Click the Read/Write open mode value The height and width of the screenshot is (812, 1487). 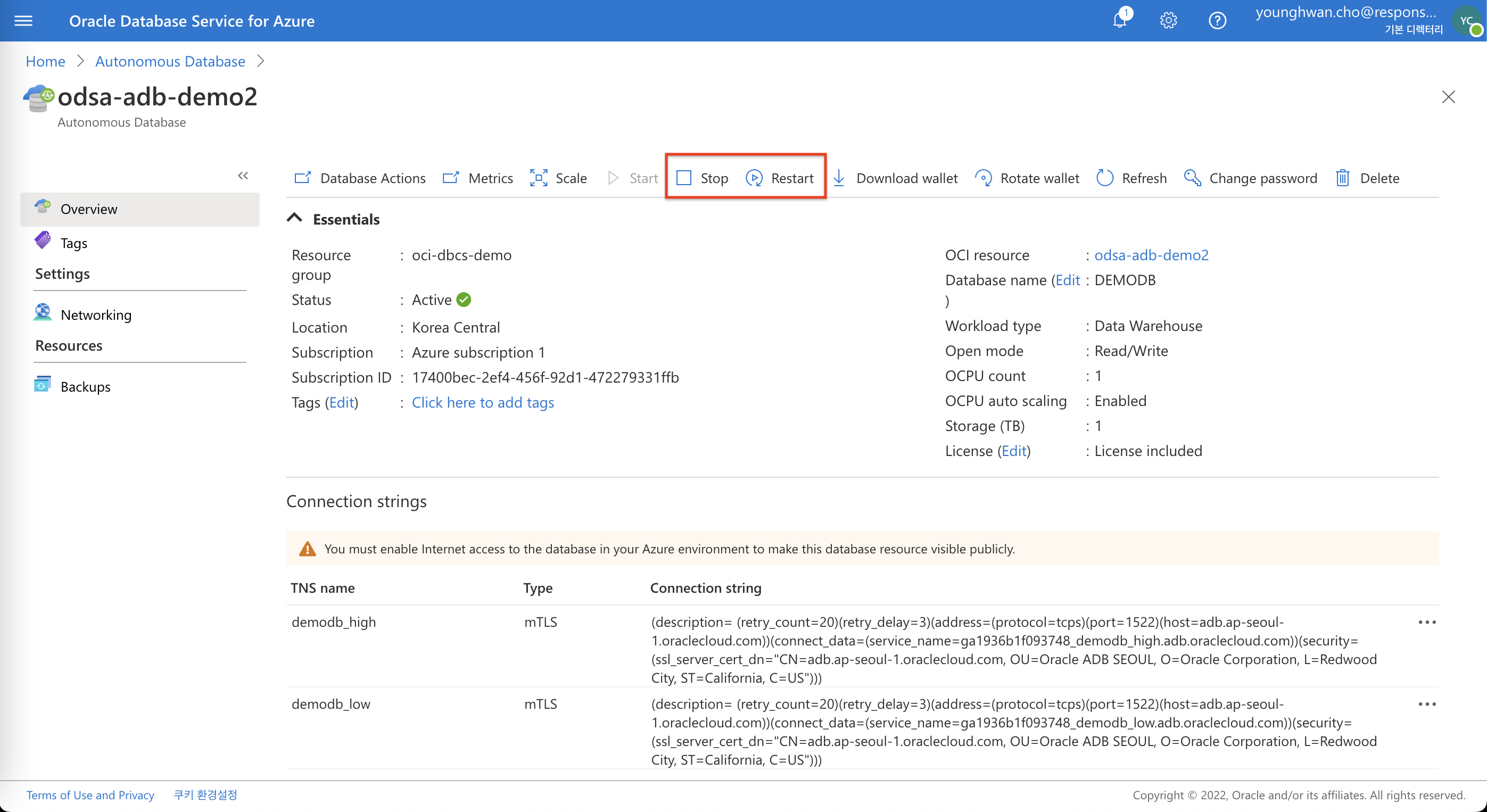click(1131, 351)
